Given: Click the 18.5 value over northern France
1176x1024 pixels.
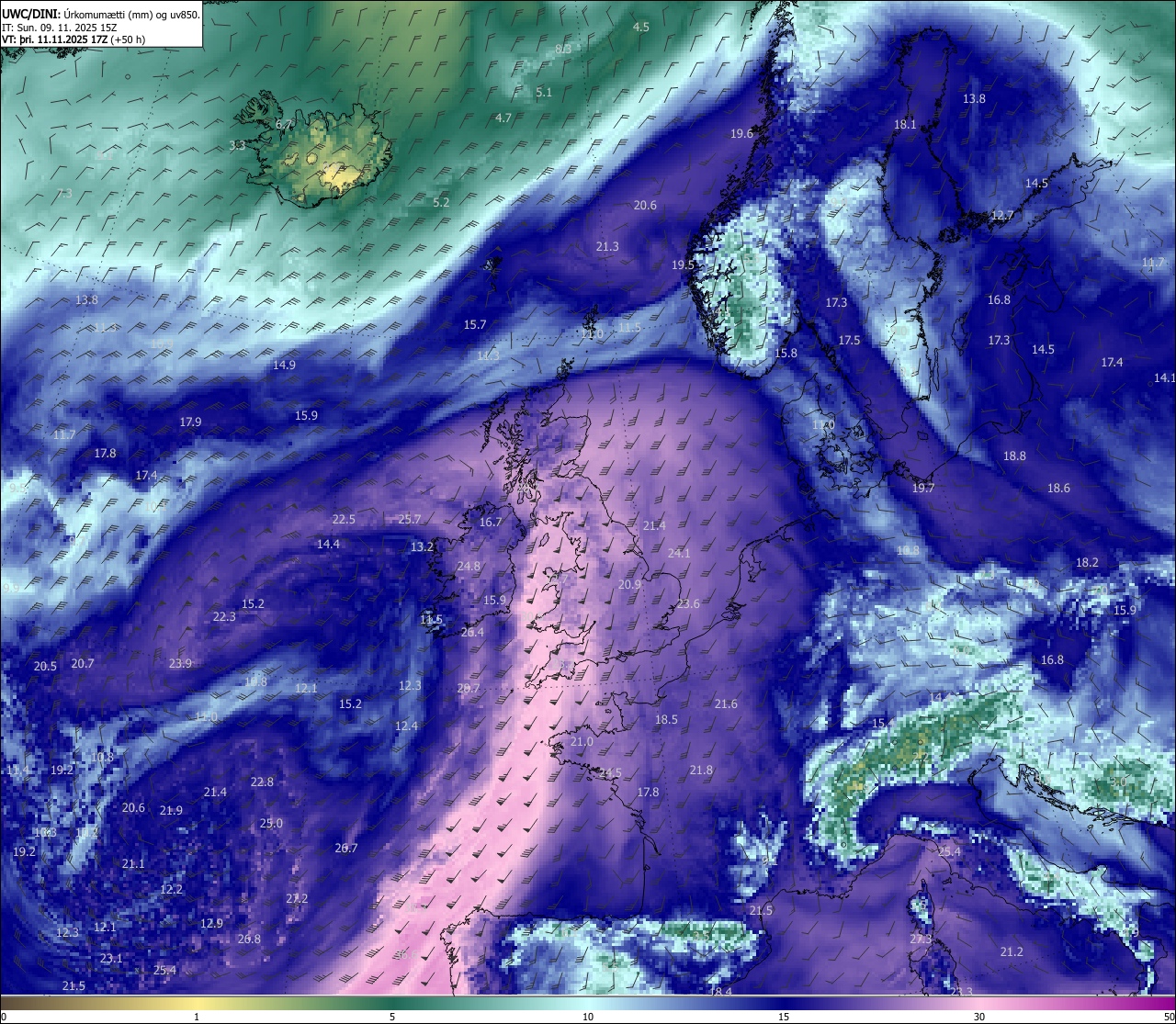Looking at the screenshot, I should tap(666, 720).
